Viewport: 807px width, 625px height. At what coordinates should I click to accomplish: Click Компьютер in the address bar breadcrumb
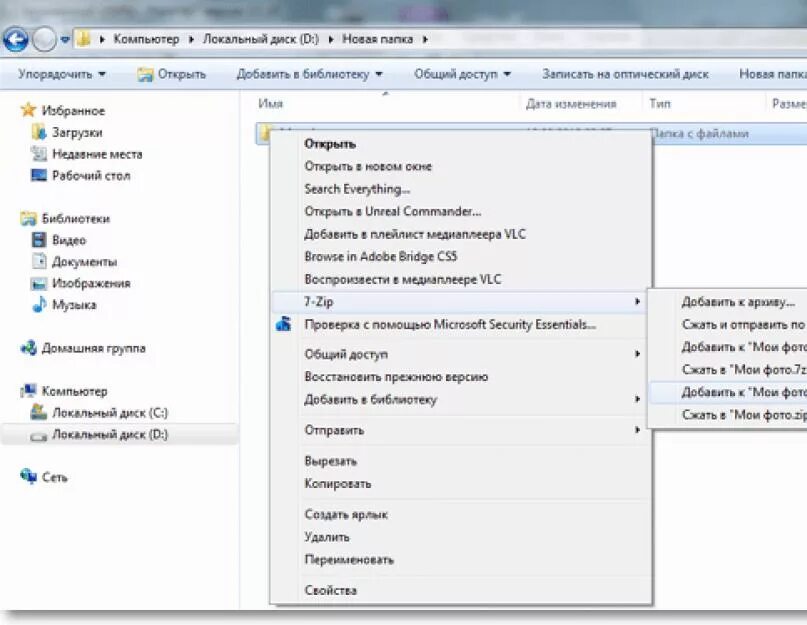tap(146, 39)
